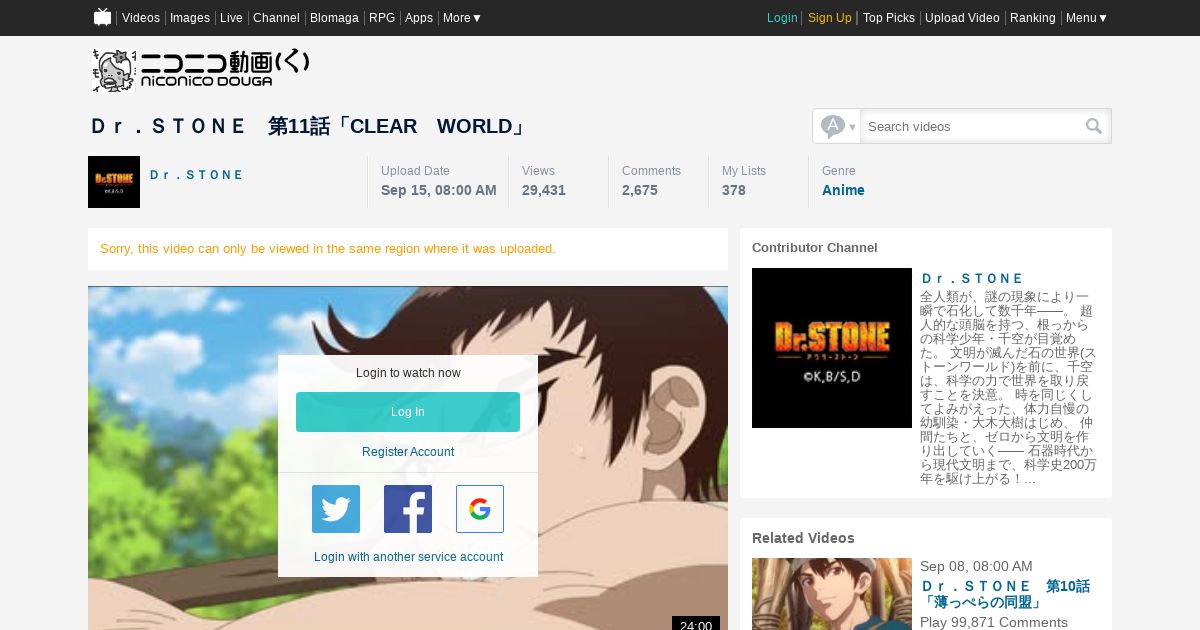Open Dr. STONE contributor channel title link
Image resolution: width=1200 pixels, height=630 pixels.
click(x=972, y=279)
